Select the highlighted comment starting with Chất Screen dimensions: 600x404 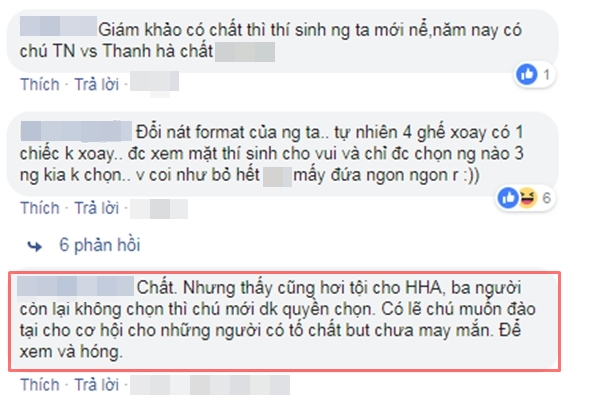pyautogui.click(x=284, y=321)
